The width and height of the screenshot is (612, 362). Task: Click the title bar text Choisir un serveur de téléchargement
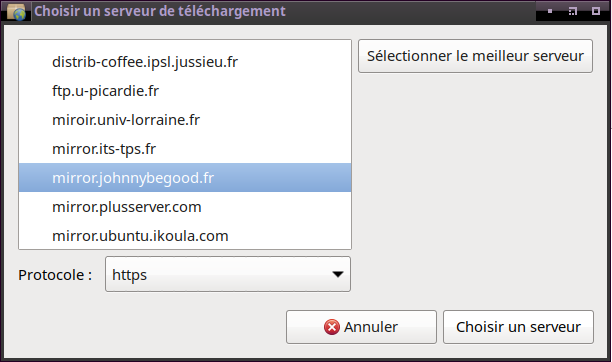pos(160,11)
